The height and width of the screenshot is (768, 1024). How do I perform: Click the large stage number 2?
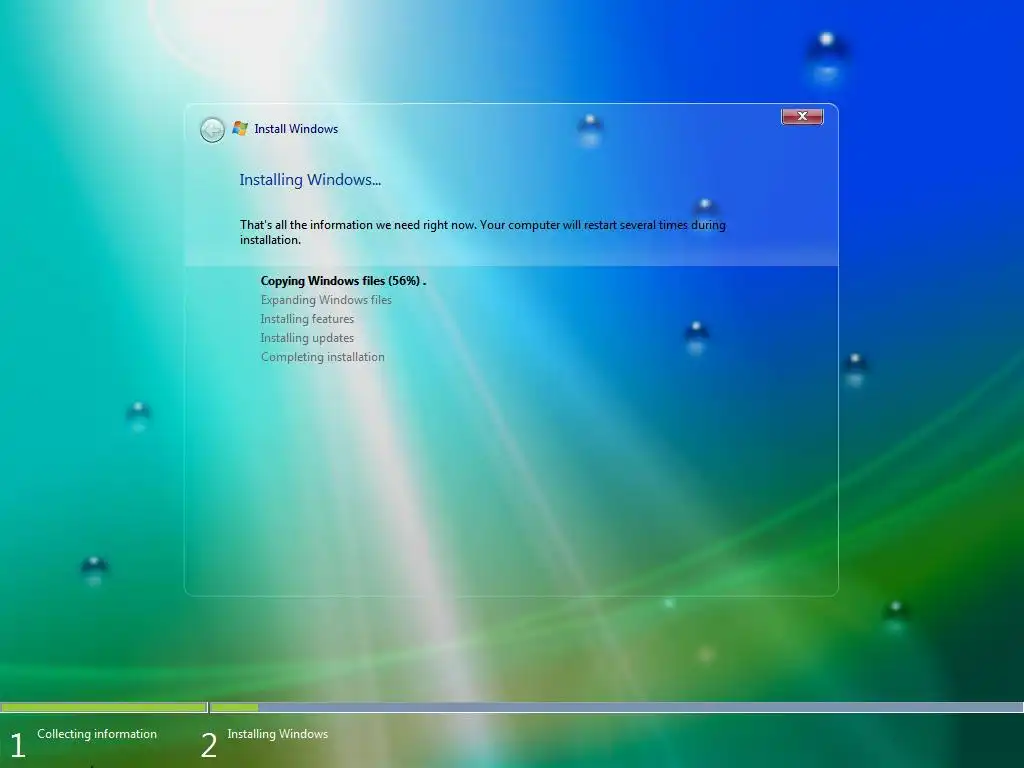[208, 745]
